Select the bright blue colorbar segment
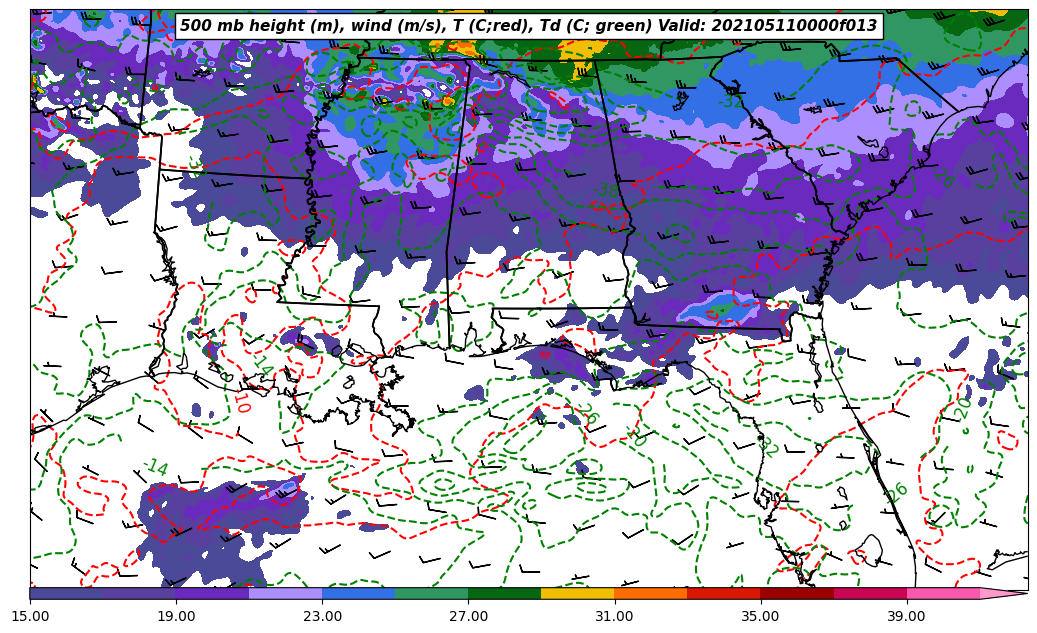Screen dimensions: 1037x633 point(358,593)
